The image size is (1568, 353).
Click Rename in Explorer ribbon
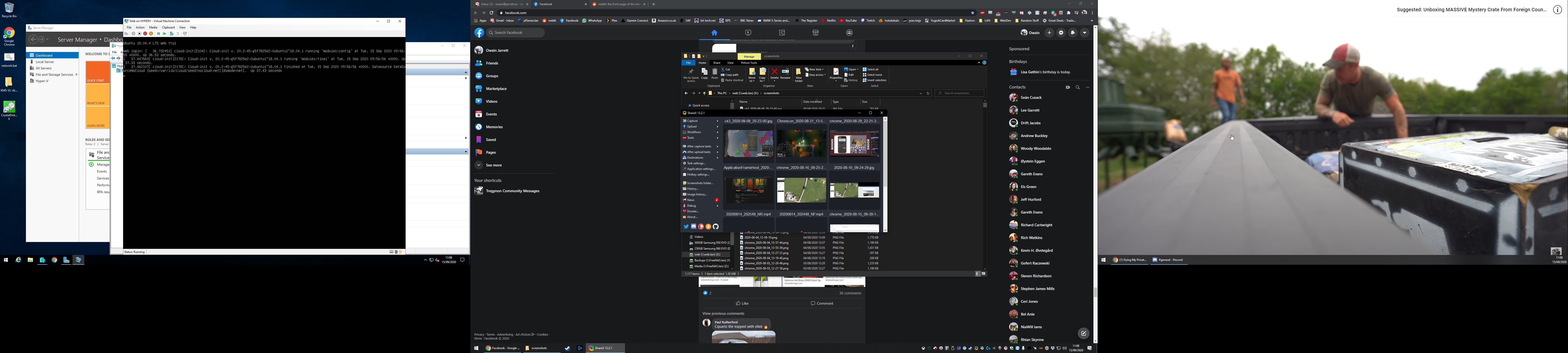pos(785,74)
